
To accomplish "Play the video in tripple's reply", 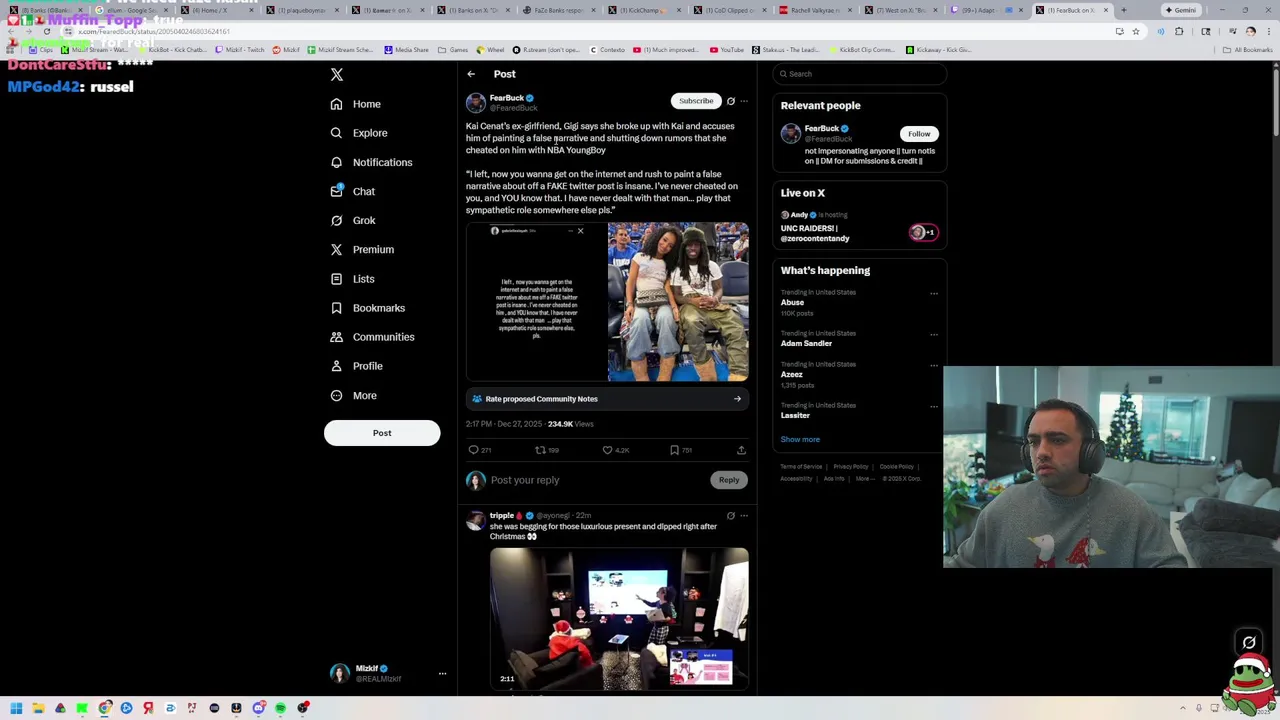I will (x=619, y=619).
